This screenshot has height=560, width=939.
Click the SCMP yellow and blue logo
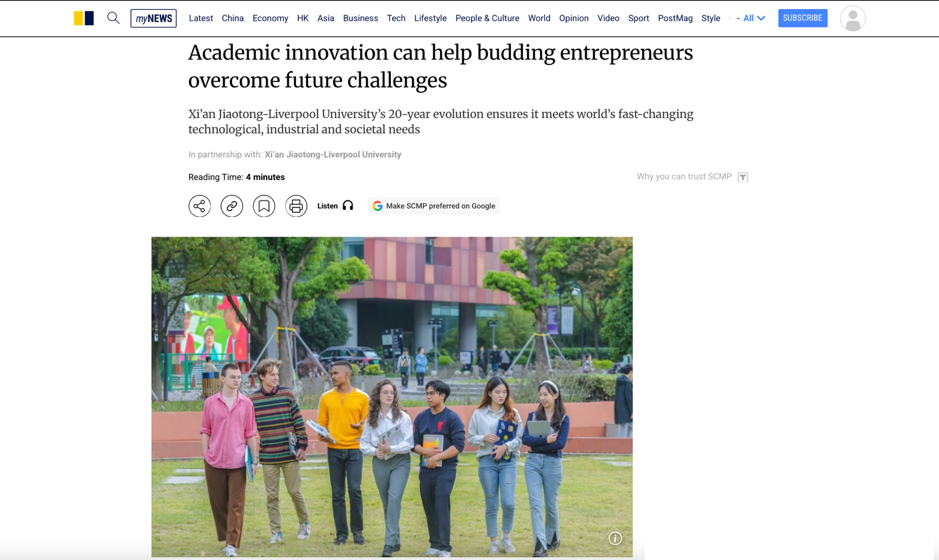84,18
